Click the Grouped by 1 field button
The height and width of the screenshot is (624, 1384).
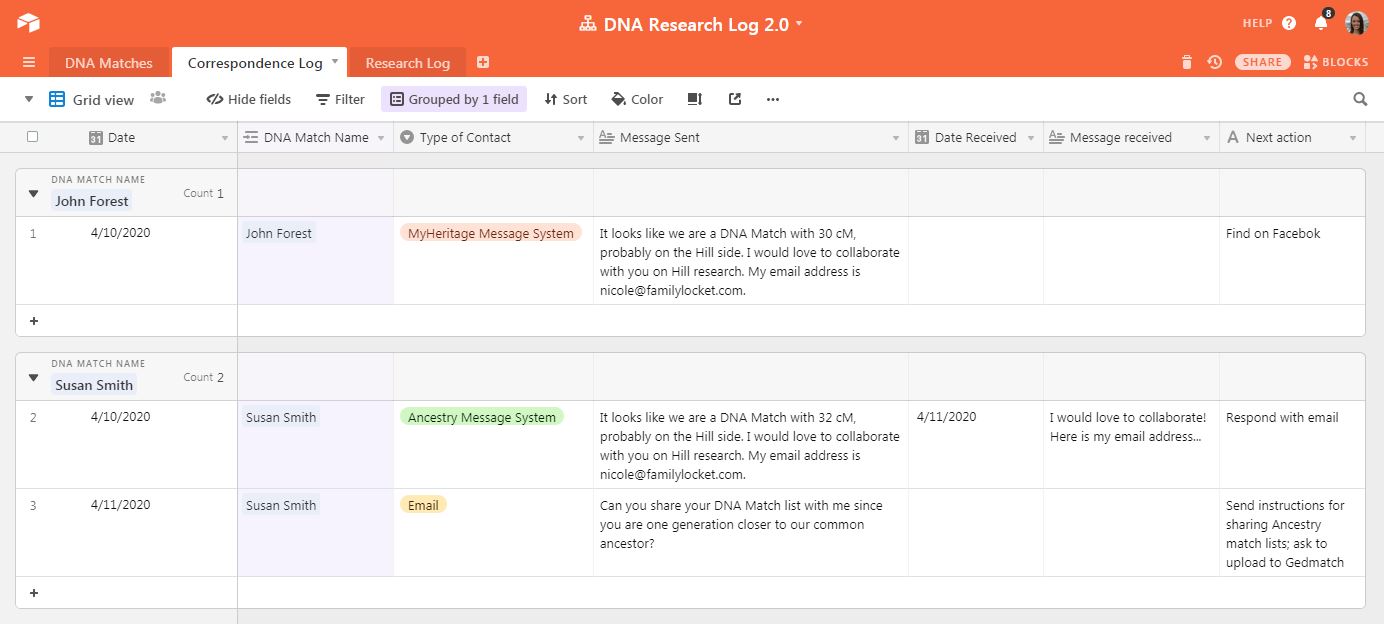[454, 99]
